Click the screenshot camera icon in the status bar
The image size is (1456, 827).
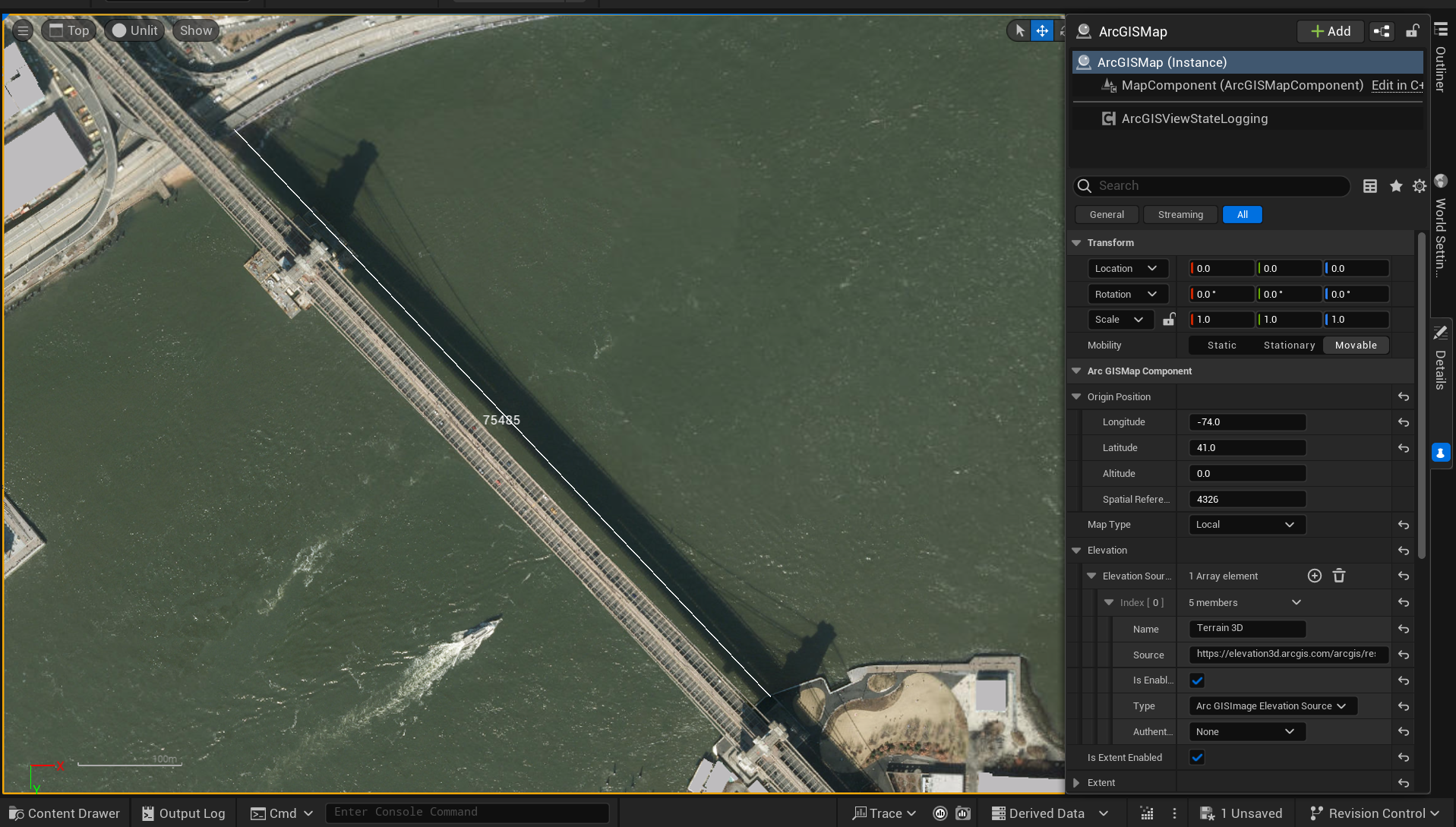pos(963,813)
